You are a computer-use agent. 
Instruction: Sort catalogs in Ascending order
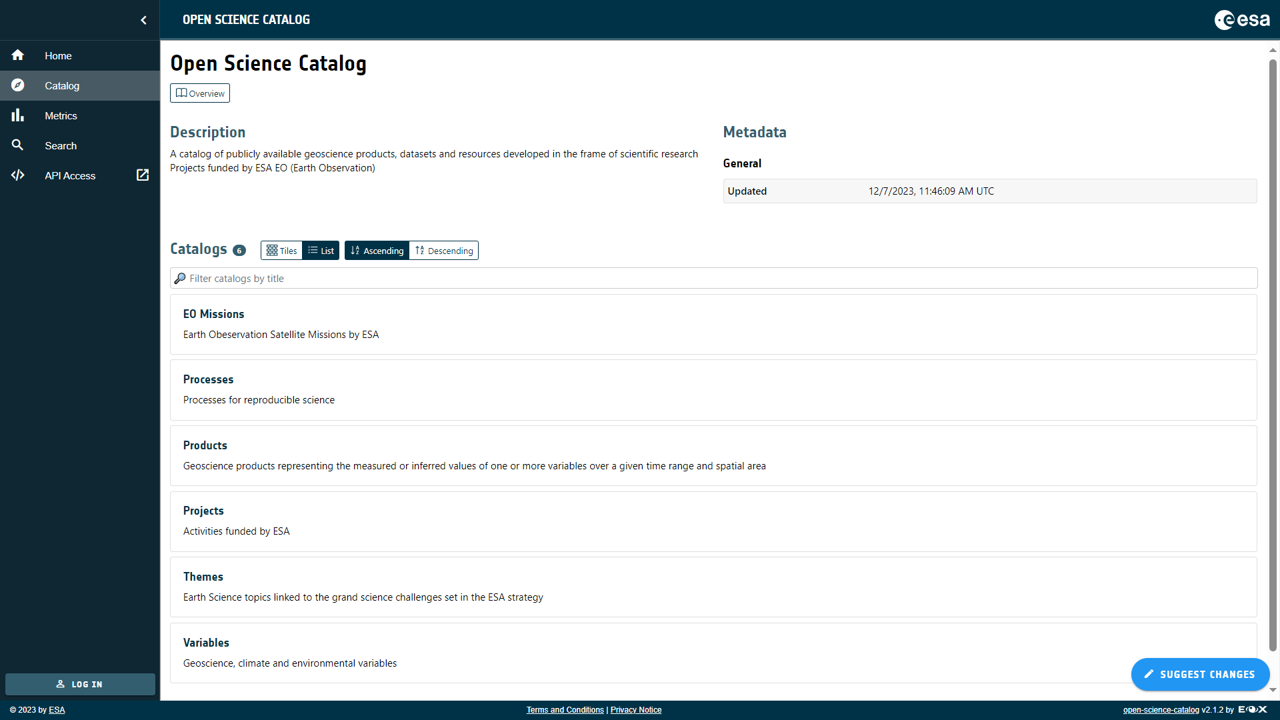pos(377,251)
